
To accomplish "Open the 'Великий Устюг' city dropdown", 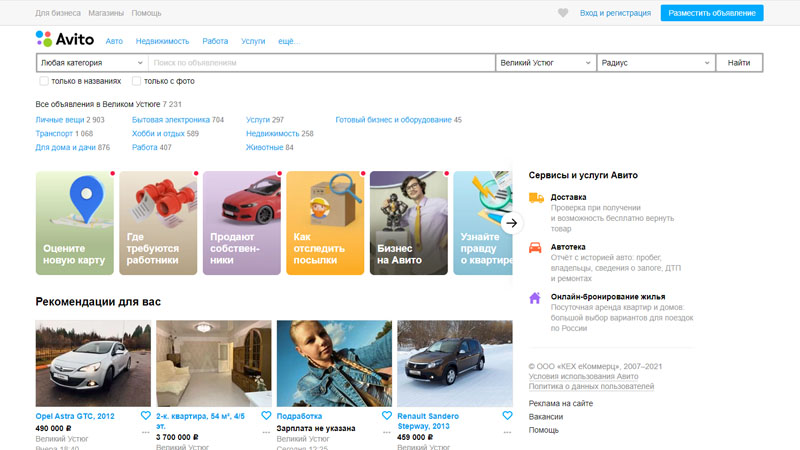I will tap(545, 63).
